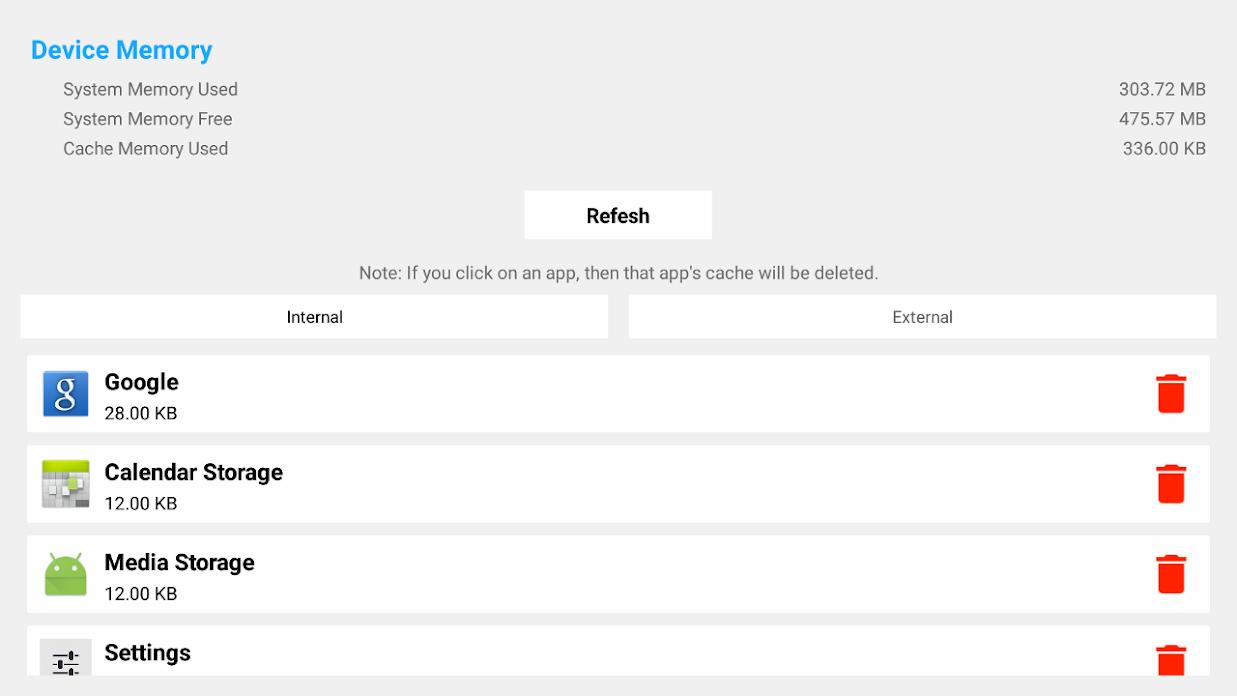Image resolution: width=1237 pixels, height=696 pixels.
Task: Click the System Memory Free label
Action: (147, 119)
